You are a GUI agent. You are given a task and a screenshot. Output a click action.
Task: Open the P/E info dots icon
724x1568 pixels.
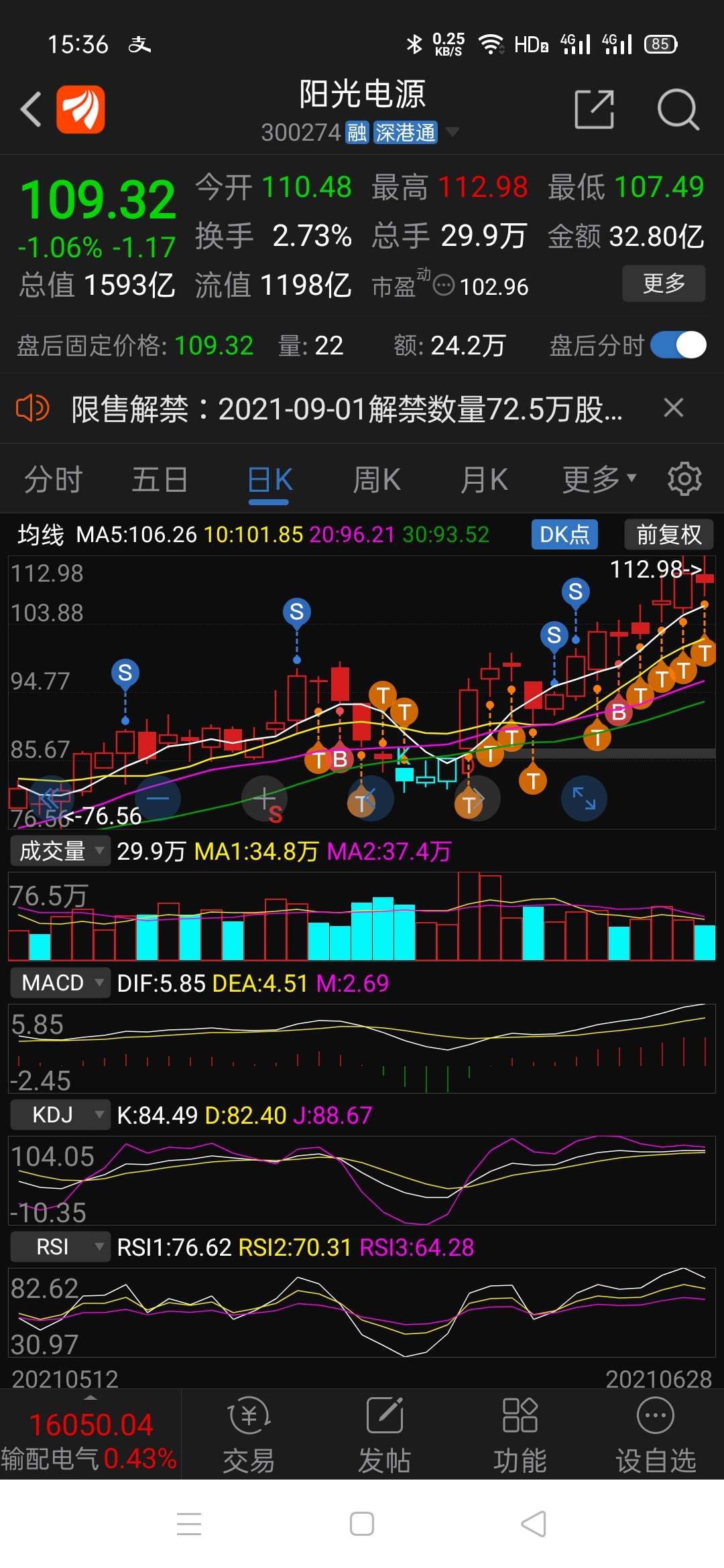444,286
